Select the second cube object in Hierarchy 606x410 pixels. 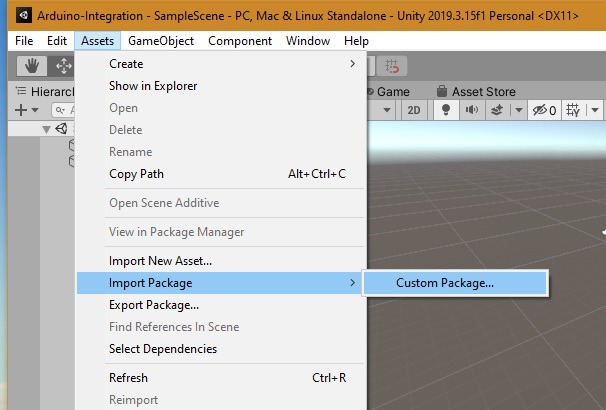[71, 161]
